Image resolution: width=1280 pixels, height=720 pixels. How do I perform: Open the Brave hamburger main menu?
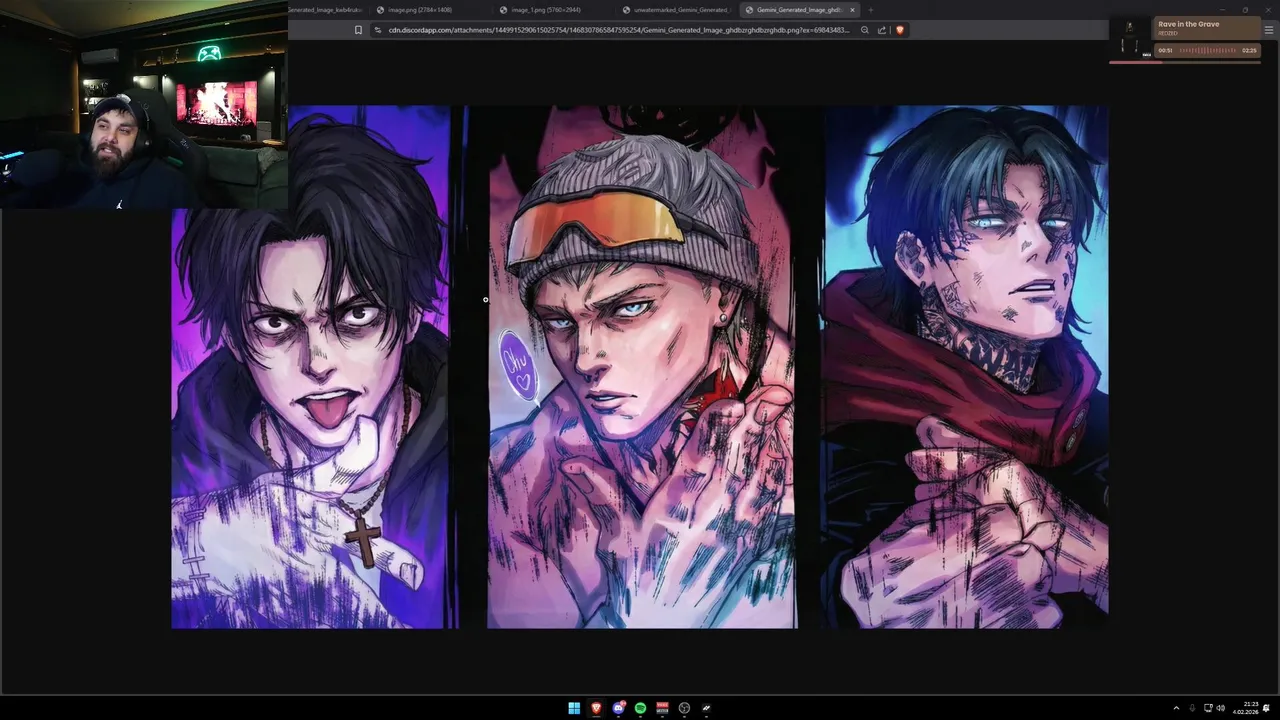pyautogui.click(x=1269, y=30)
